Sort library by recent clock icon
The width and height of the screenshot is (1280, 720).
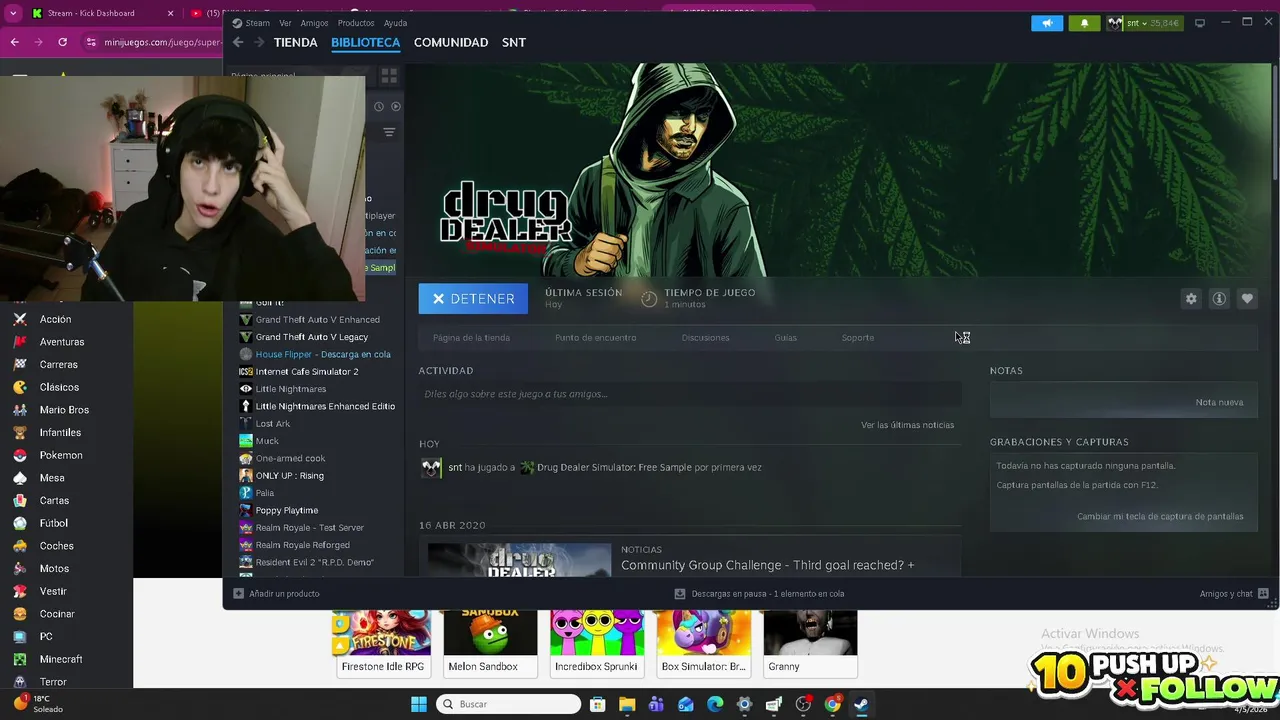click(x=379, y=106)
